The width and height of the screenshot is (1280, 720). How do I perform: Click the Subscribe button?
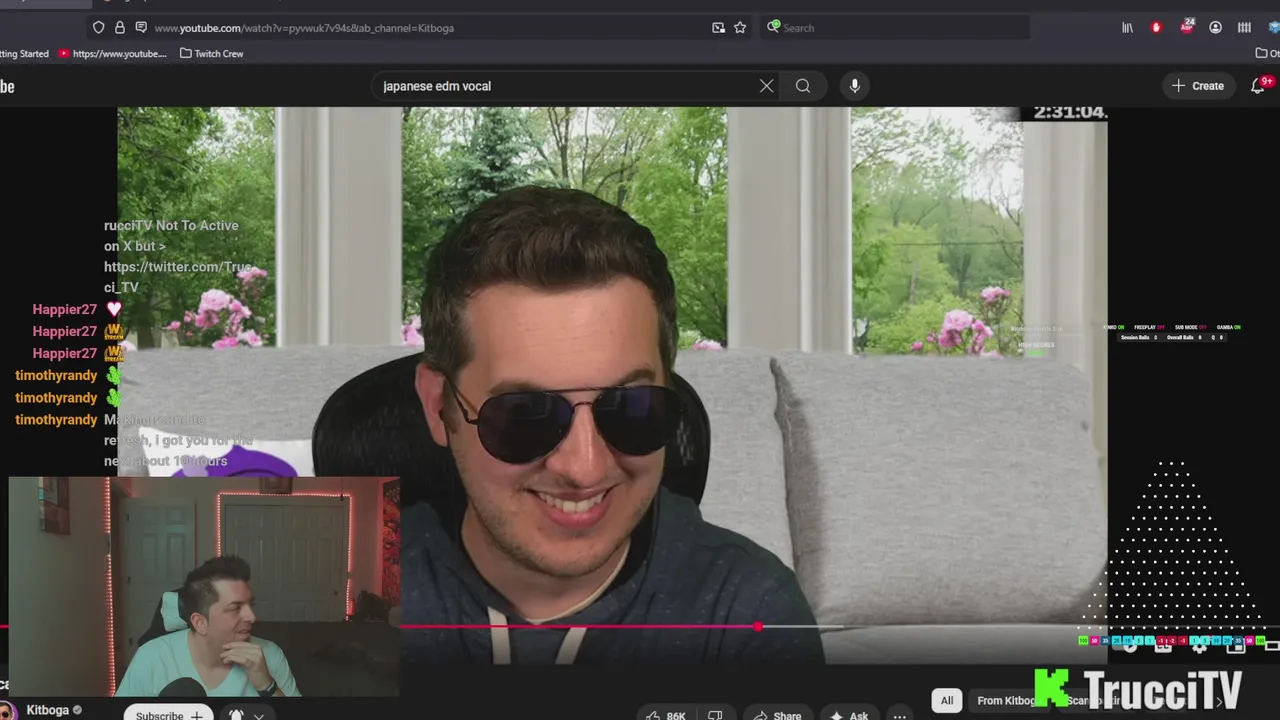pos(168,715)
